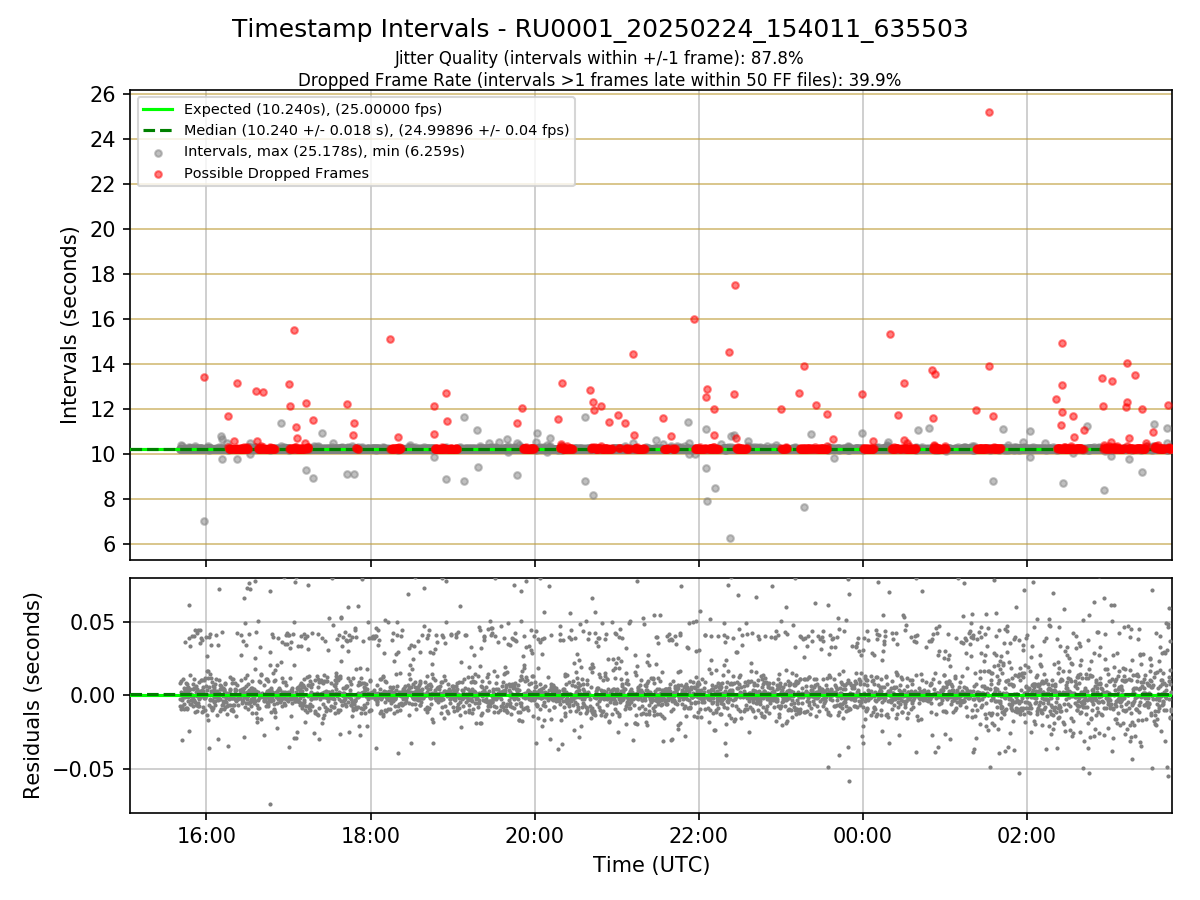Click the '00:00' x-axis tick label

[862, 834]
